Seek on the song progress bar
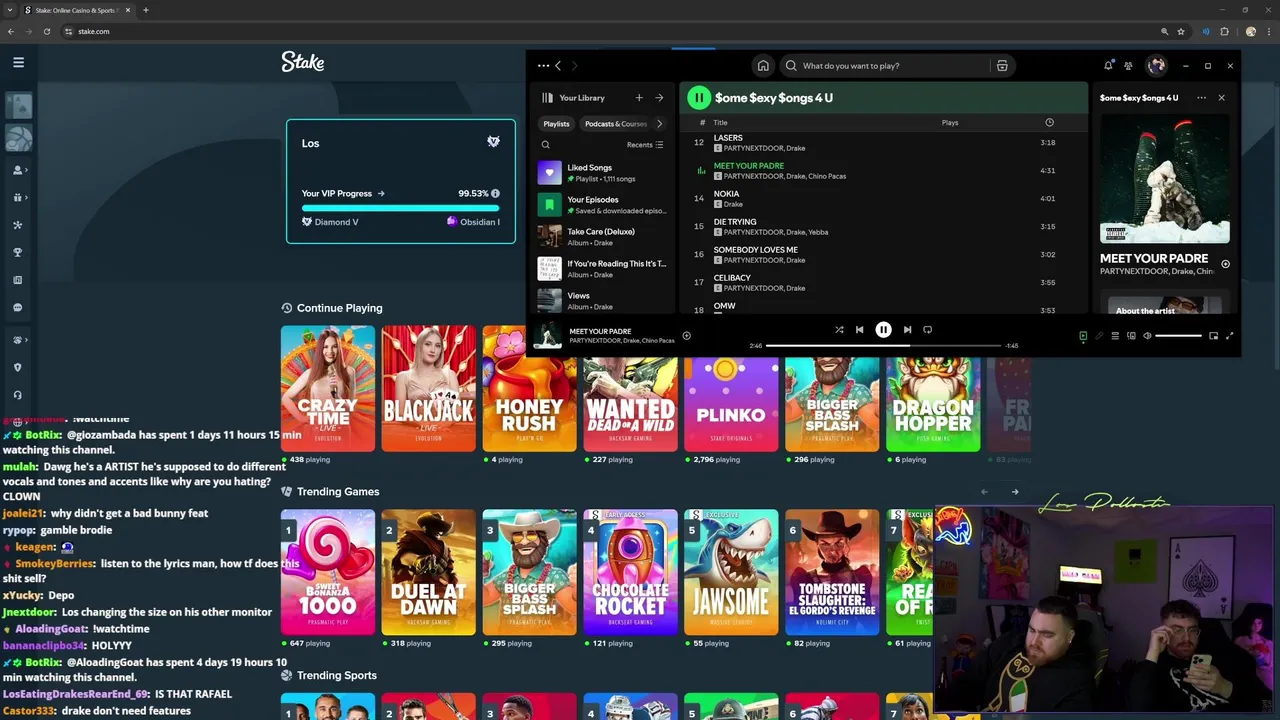 (x=883, y=346)
